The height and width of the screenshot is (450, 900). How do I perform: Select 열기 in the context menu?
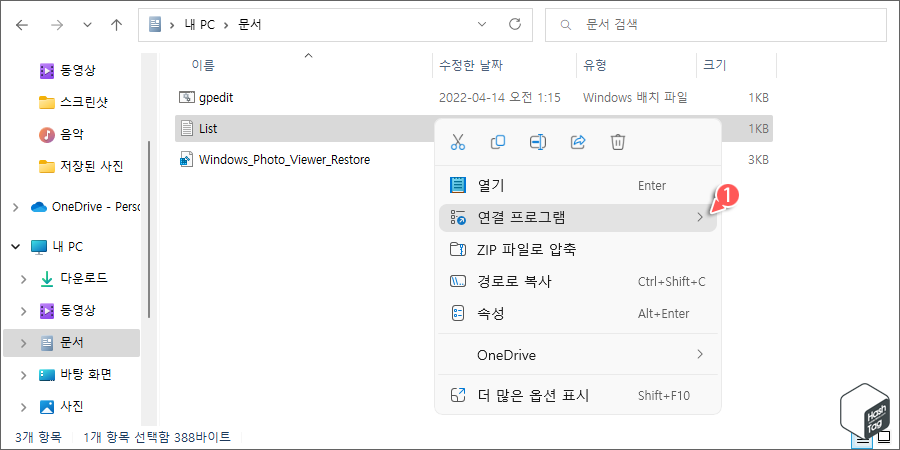577,185
